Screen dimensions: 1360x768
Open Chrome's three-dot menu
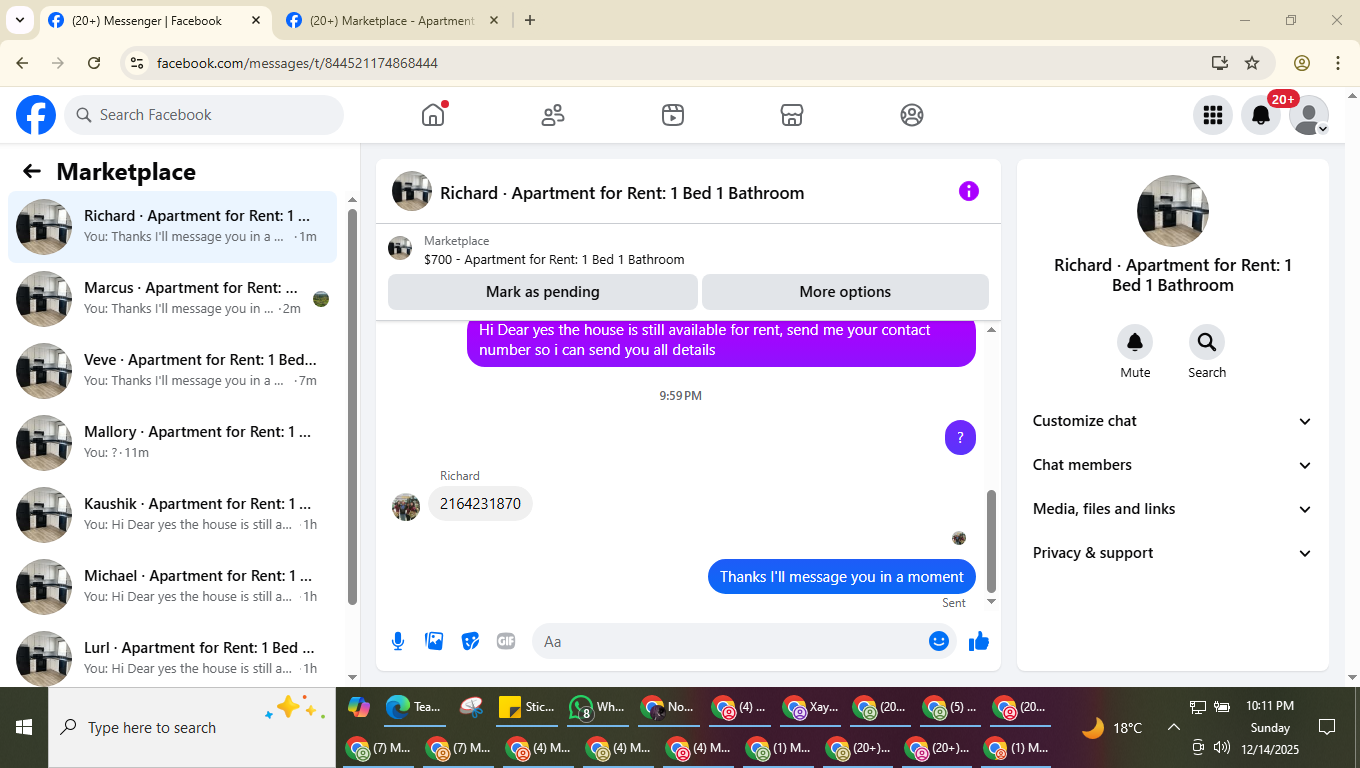pos(1338,63)
